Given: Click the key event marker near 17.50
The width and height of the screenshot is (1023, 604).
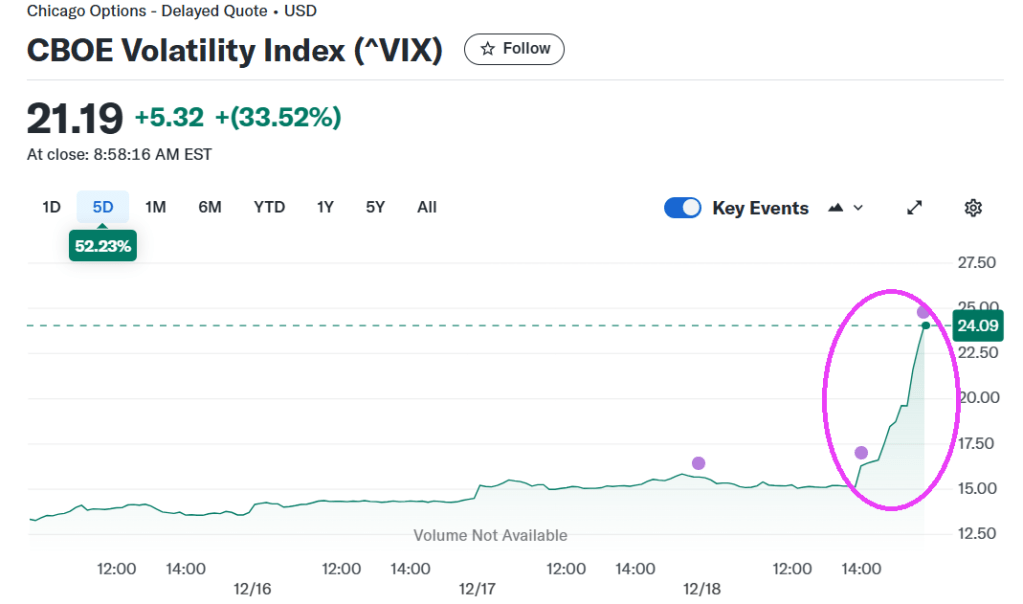Looking at the screenshot, I should pyautogui.click(x=861, y=453).
